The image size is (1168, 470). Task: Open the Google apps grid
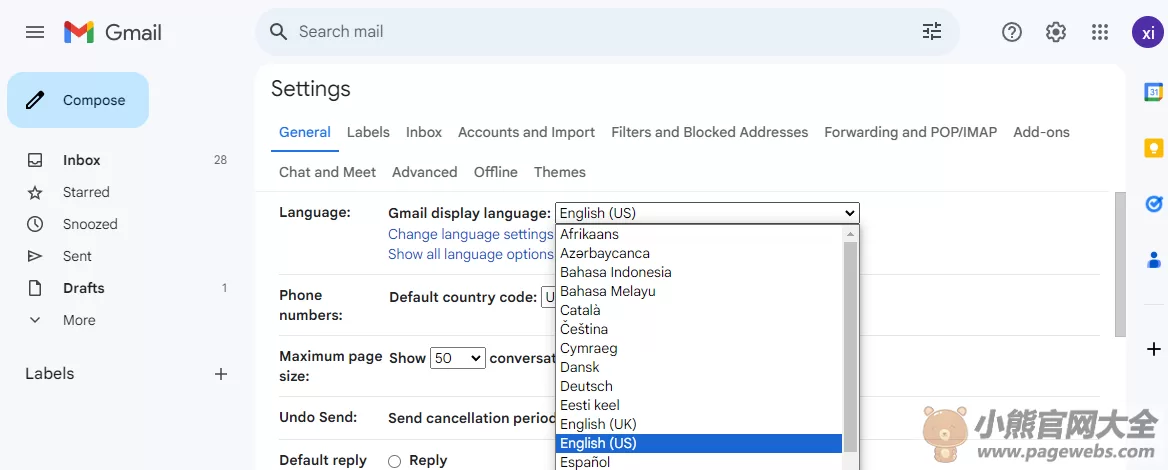[1099, 32]
